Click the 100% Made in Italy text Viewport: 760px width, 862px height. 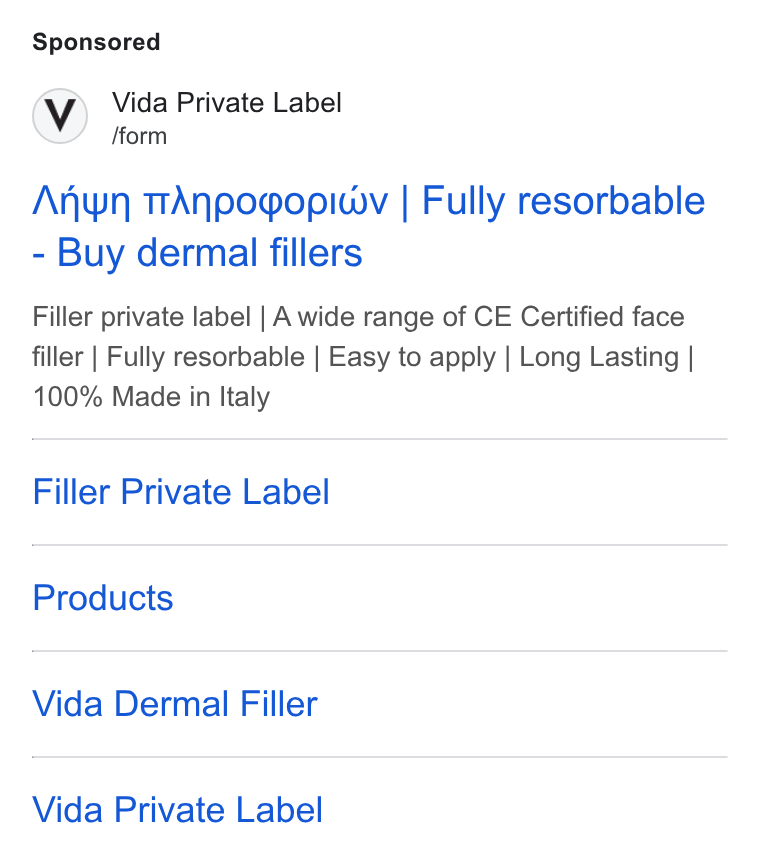pyautogui.click(x=151, y=396)
